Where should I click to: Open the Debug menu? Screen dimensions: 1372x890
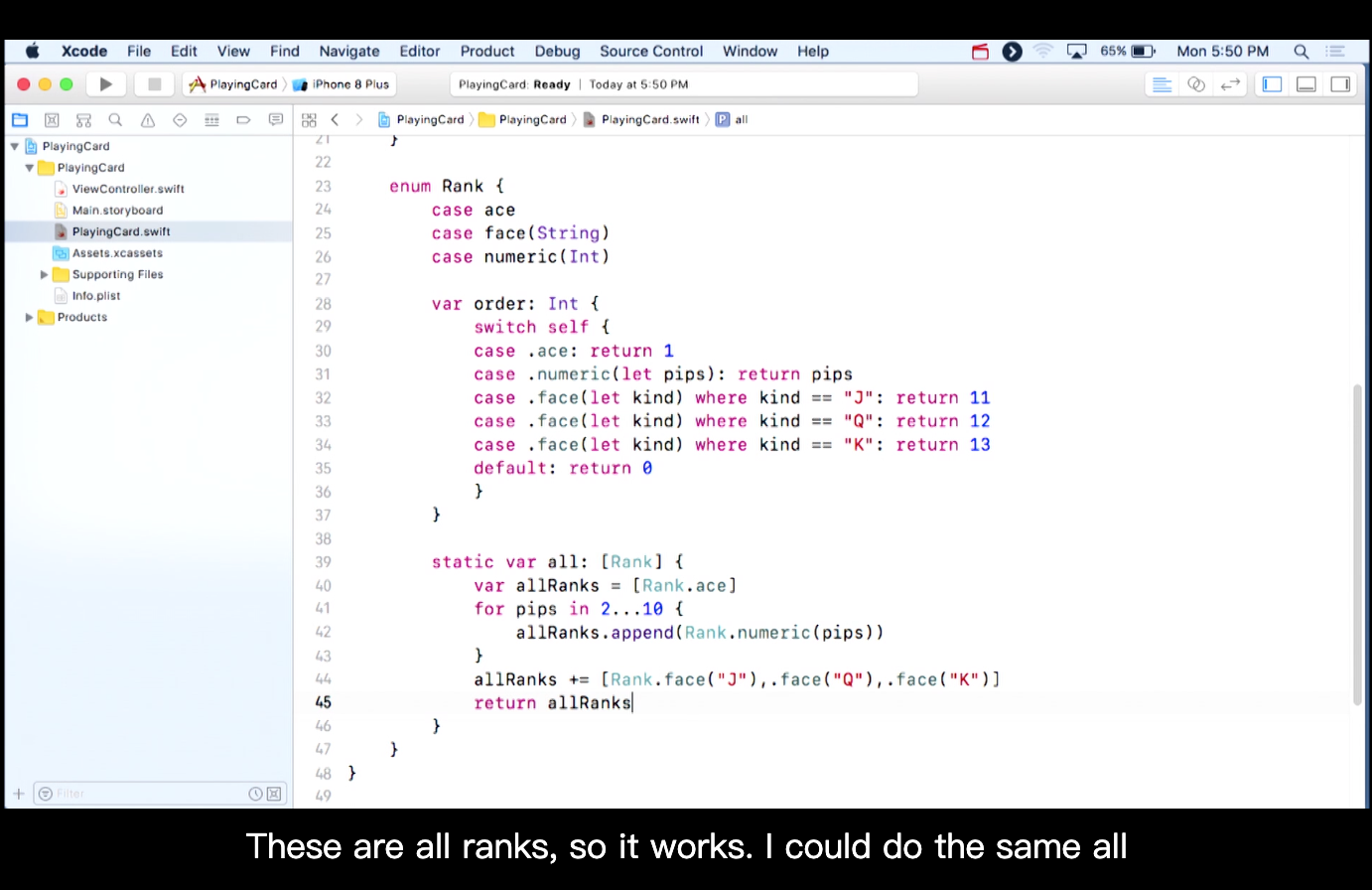[x=557, y=52]
